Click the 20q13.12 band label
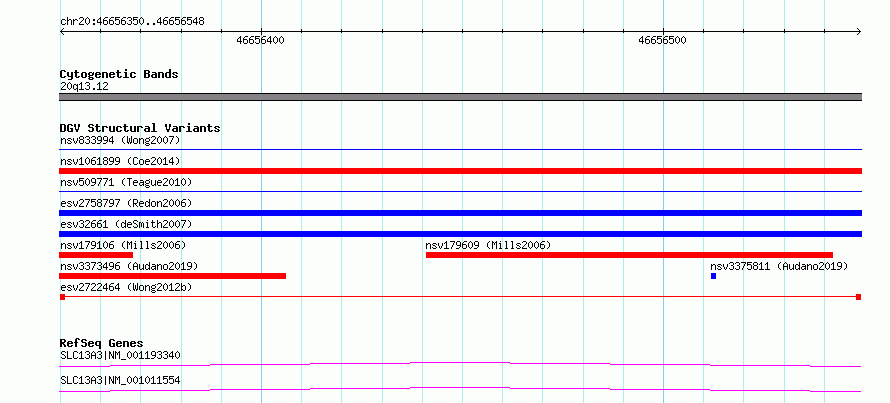 click(x=84, y=87)
